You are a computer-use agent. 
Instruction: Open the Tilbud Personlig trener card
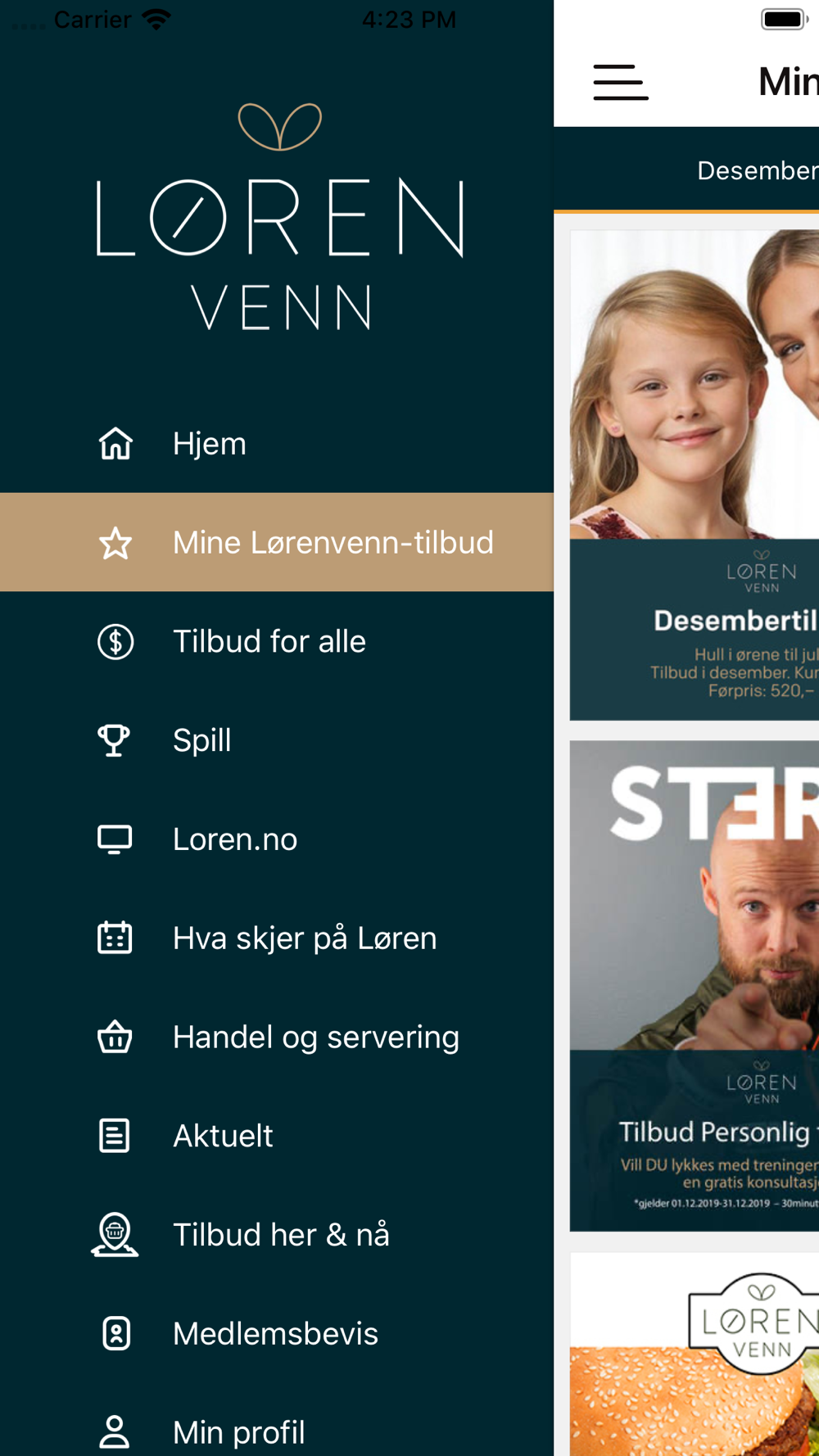pos(695,986)
